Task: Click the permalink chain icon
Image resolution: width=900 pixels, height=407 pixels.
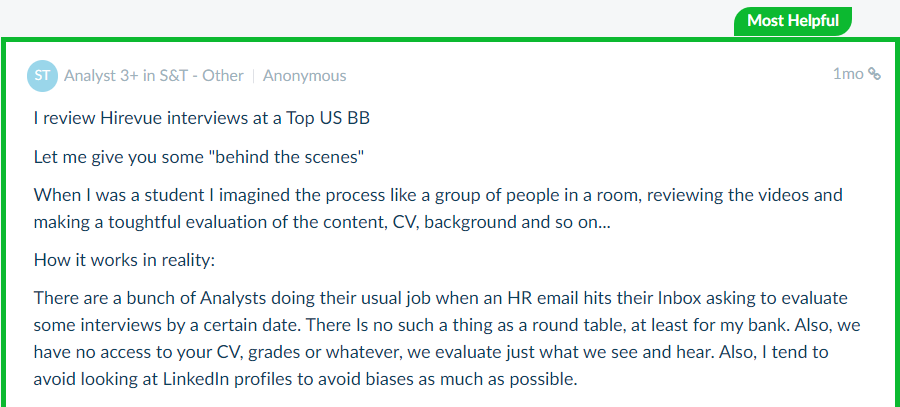Action: 874,74
